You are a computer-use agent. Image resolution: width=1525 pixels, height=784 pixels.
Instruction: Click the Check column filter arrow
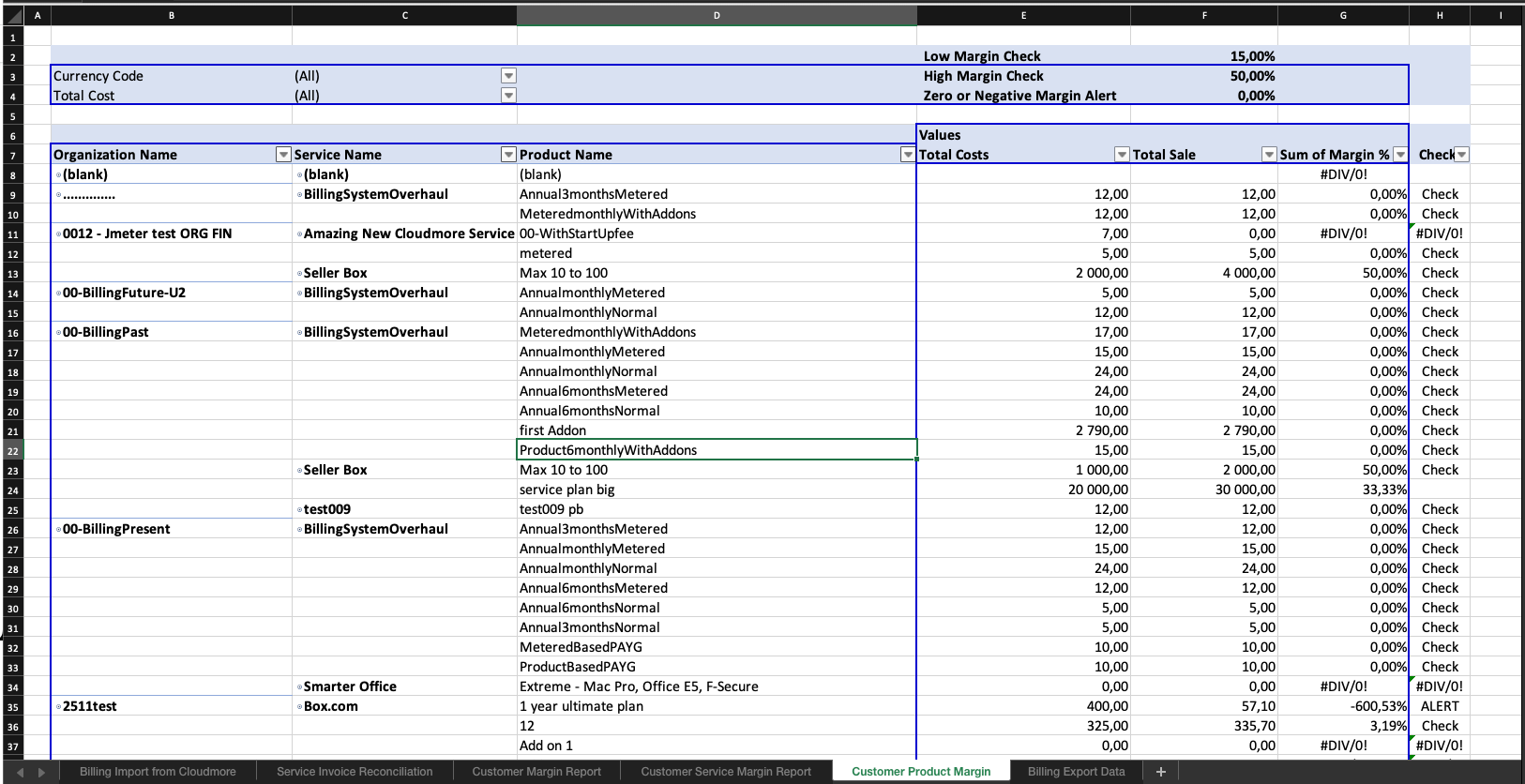click(1461, 155)
